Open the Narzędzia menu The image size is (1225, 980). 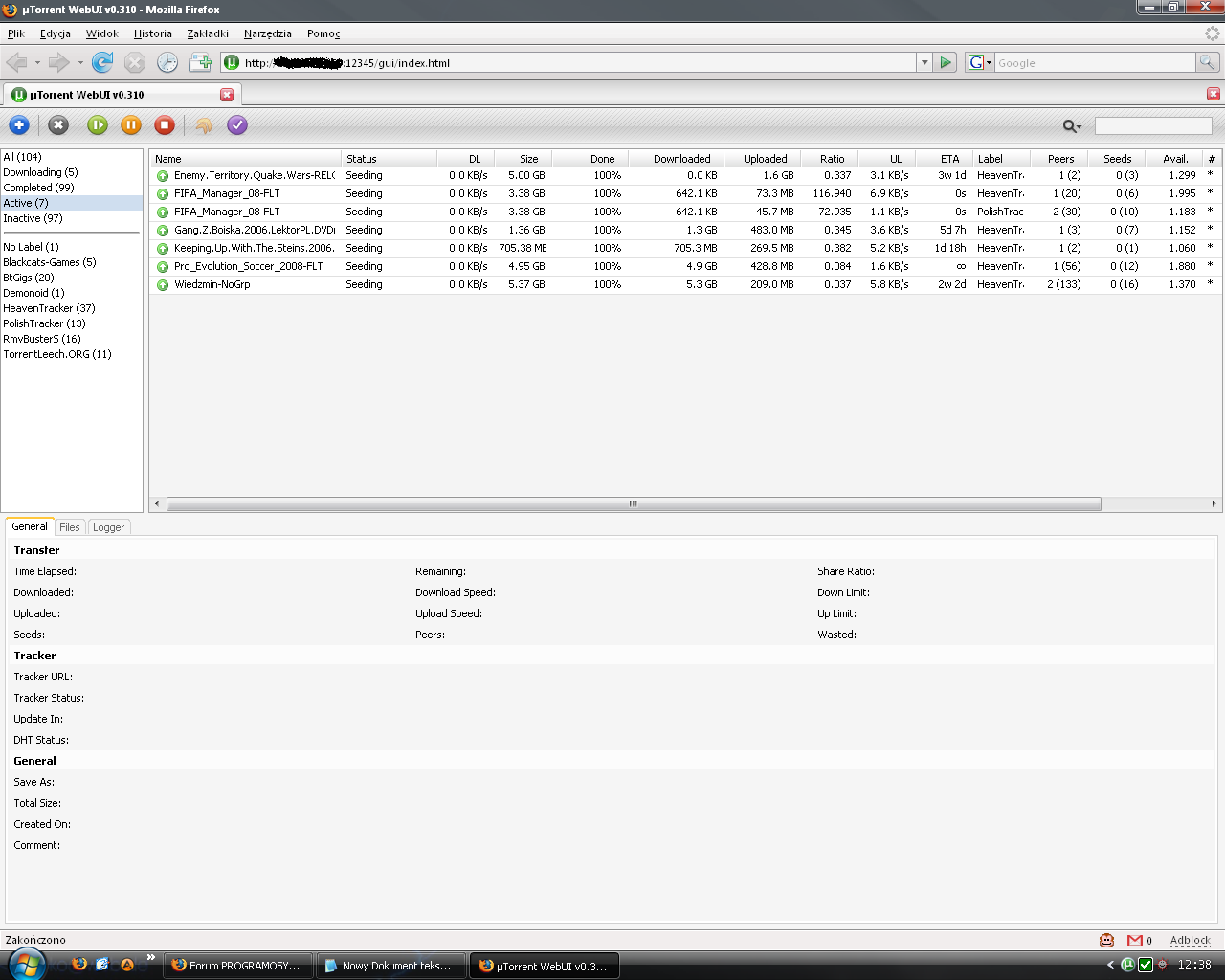268,33
